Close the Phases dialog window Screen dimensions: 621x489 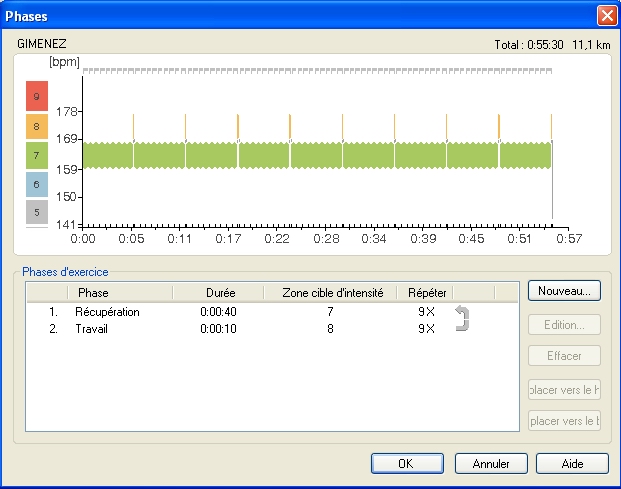pyautogui.click(x=606, y=16)
